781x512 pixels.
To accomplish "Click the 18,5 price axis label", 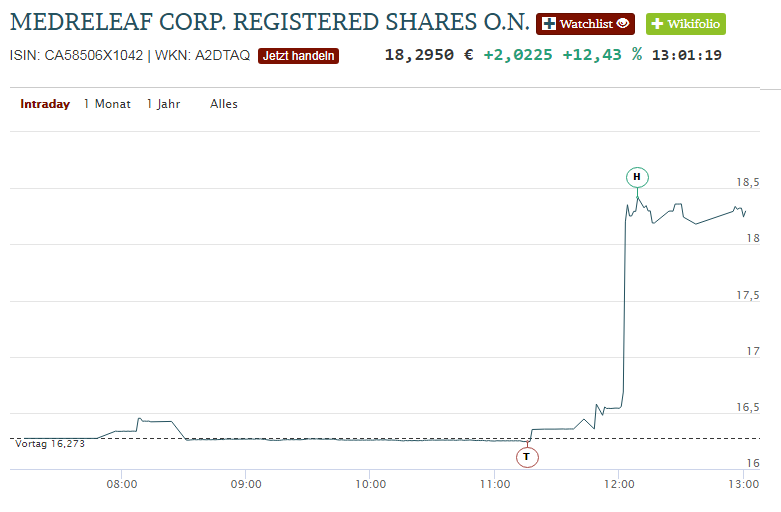I will pyautogui.click(x=748, y=182).
